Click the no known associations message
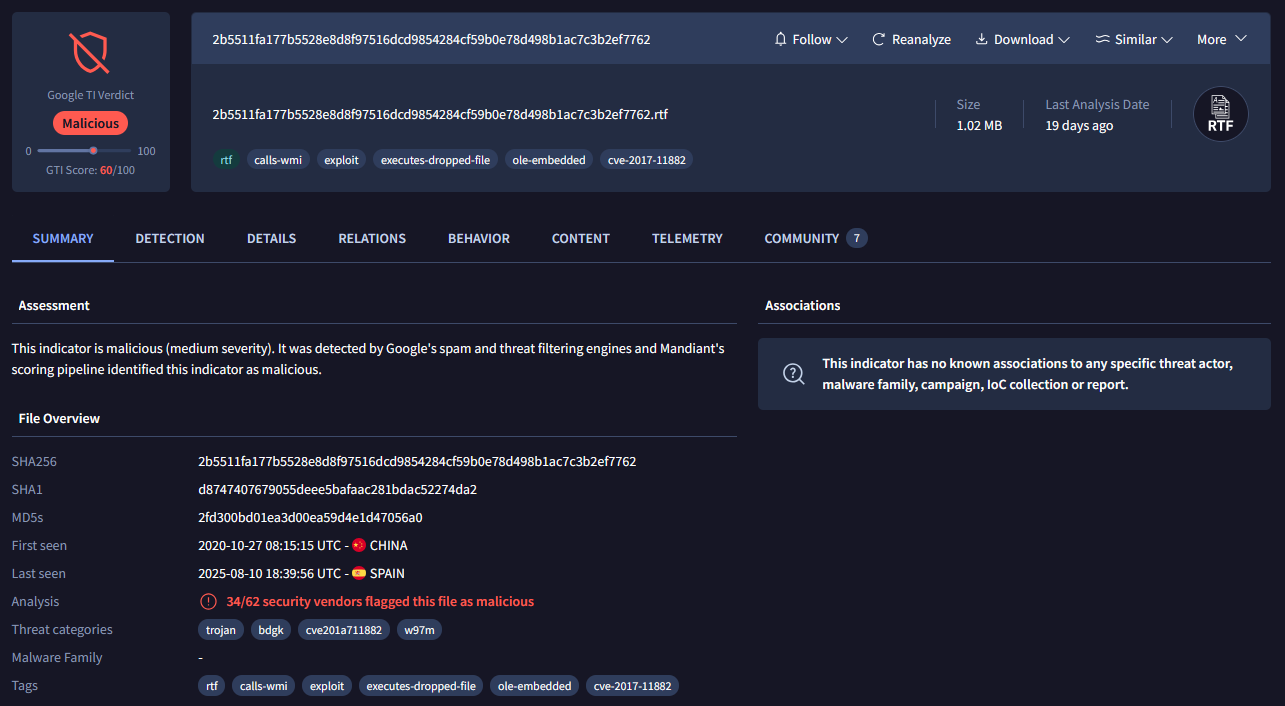Image resolution: width=1285 pixels, height=706 pixels. pyautogui.click(x=1027, y=374)
